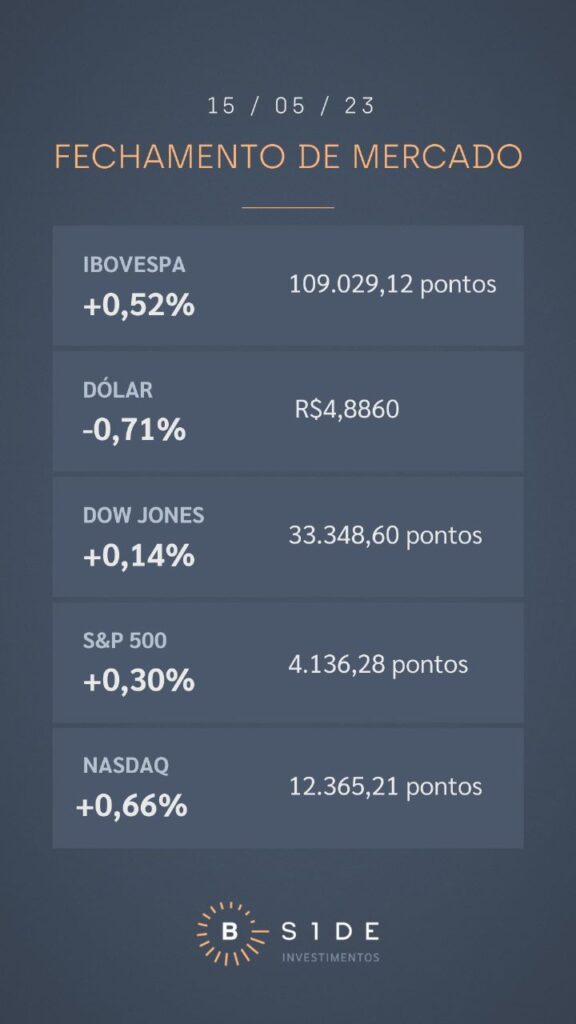Select the NASDAQ label
This screenshot has width=576, height=1024.
click(x=126, y=765)
